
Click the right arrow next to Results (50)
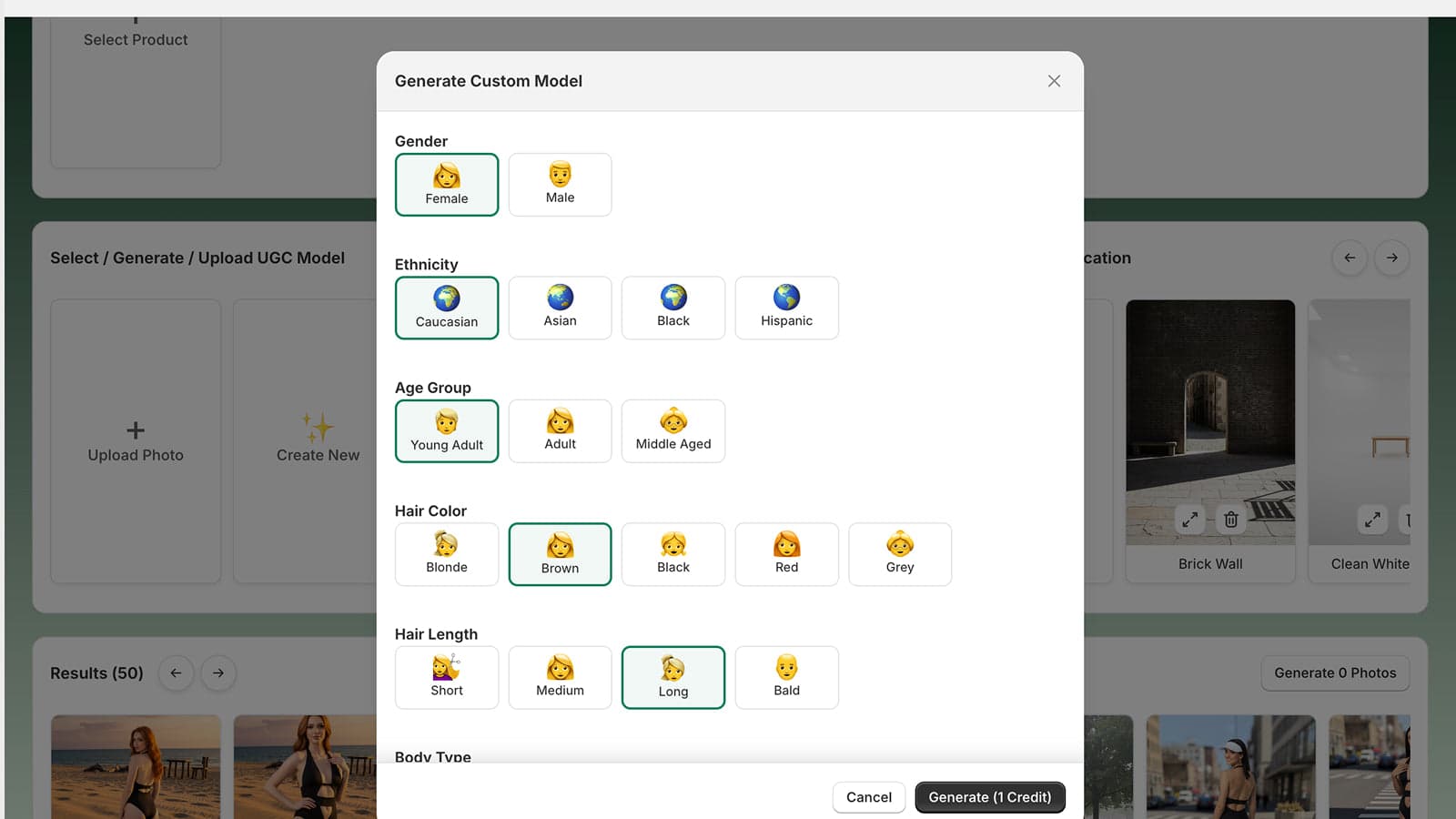(217, 672)
